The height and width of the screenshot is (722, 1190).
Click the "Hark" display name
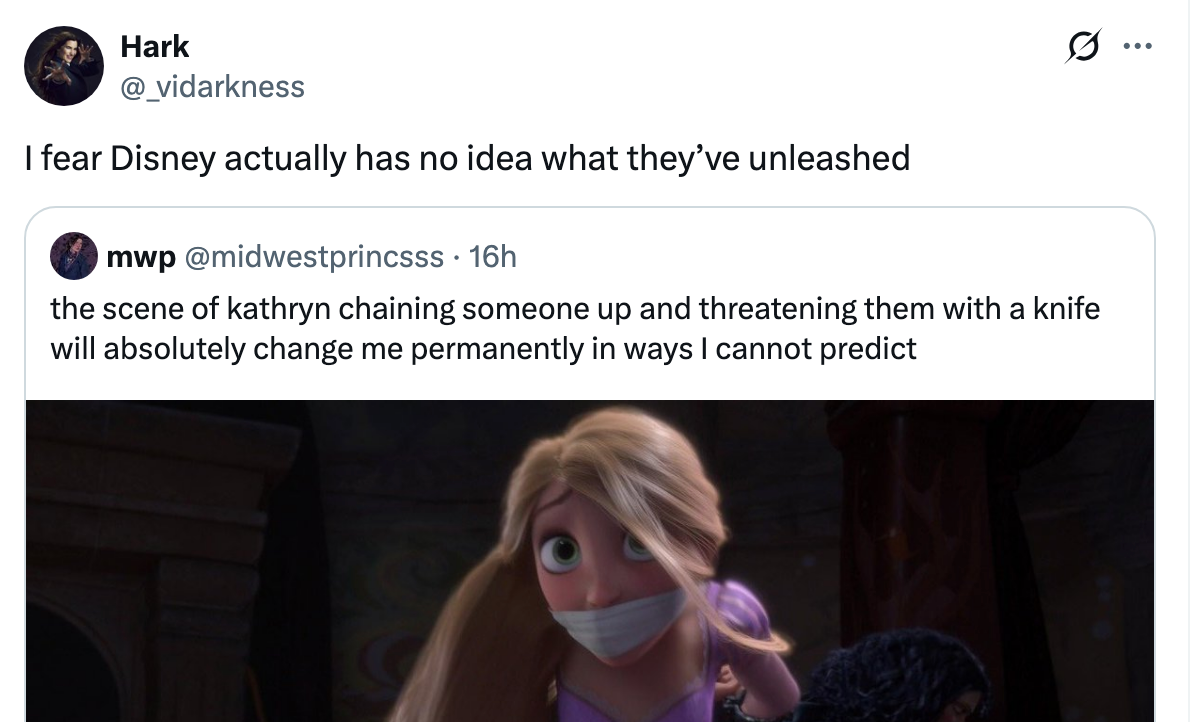[154, 46]
